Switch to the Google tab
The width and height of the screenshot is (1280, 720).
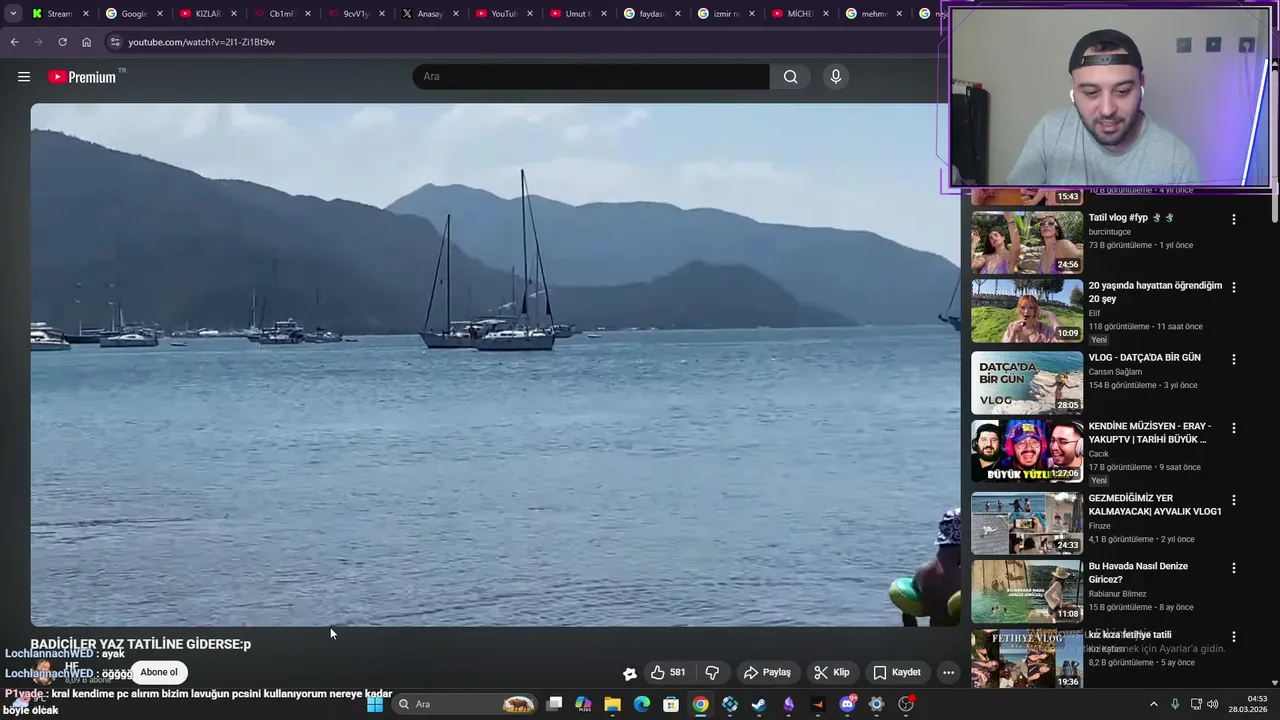tap(133, 14)
